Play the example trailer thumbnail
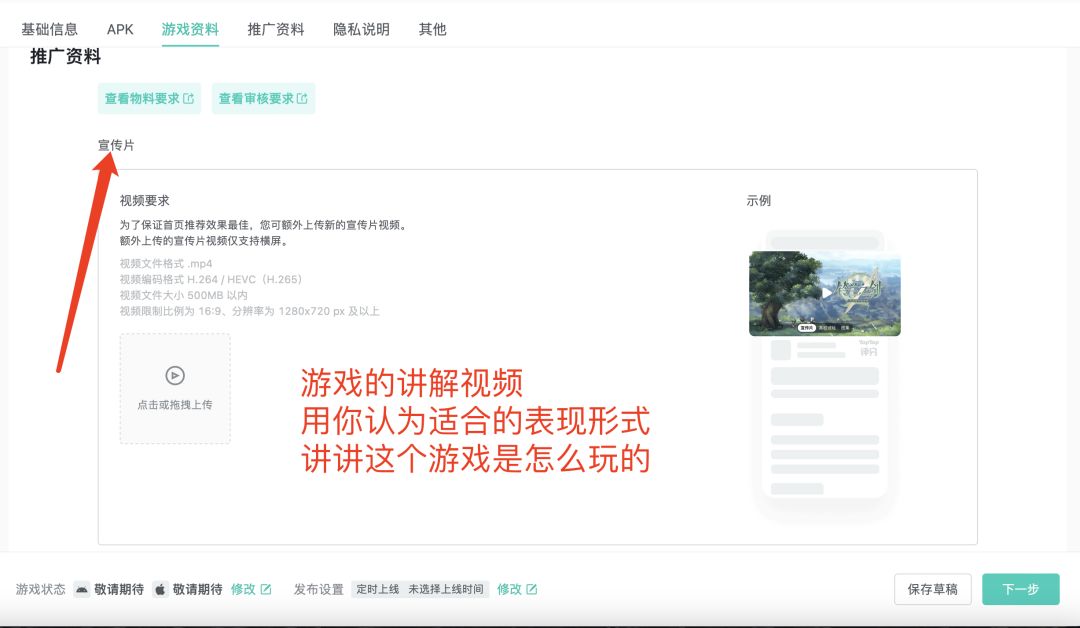Image resolution: width=1080 pixels, height=628 pixels. click(825, 293)
